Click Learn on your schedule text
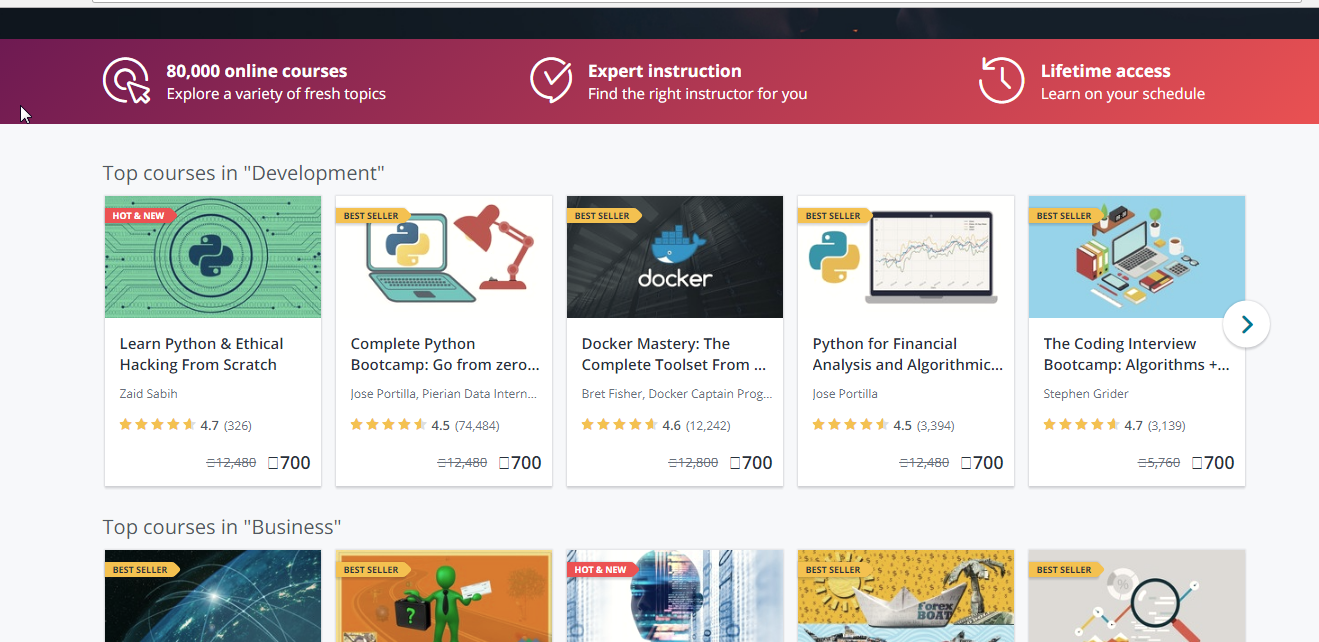This screenshot has height=642, width=1319. 1122,94
